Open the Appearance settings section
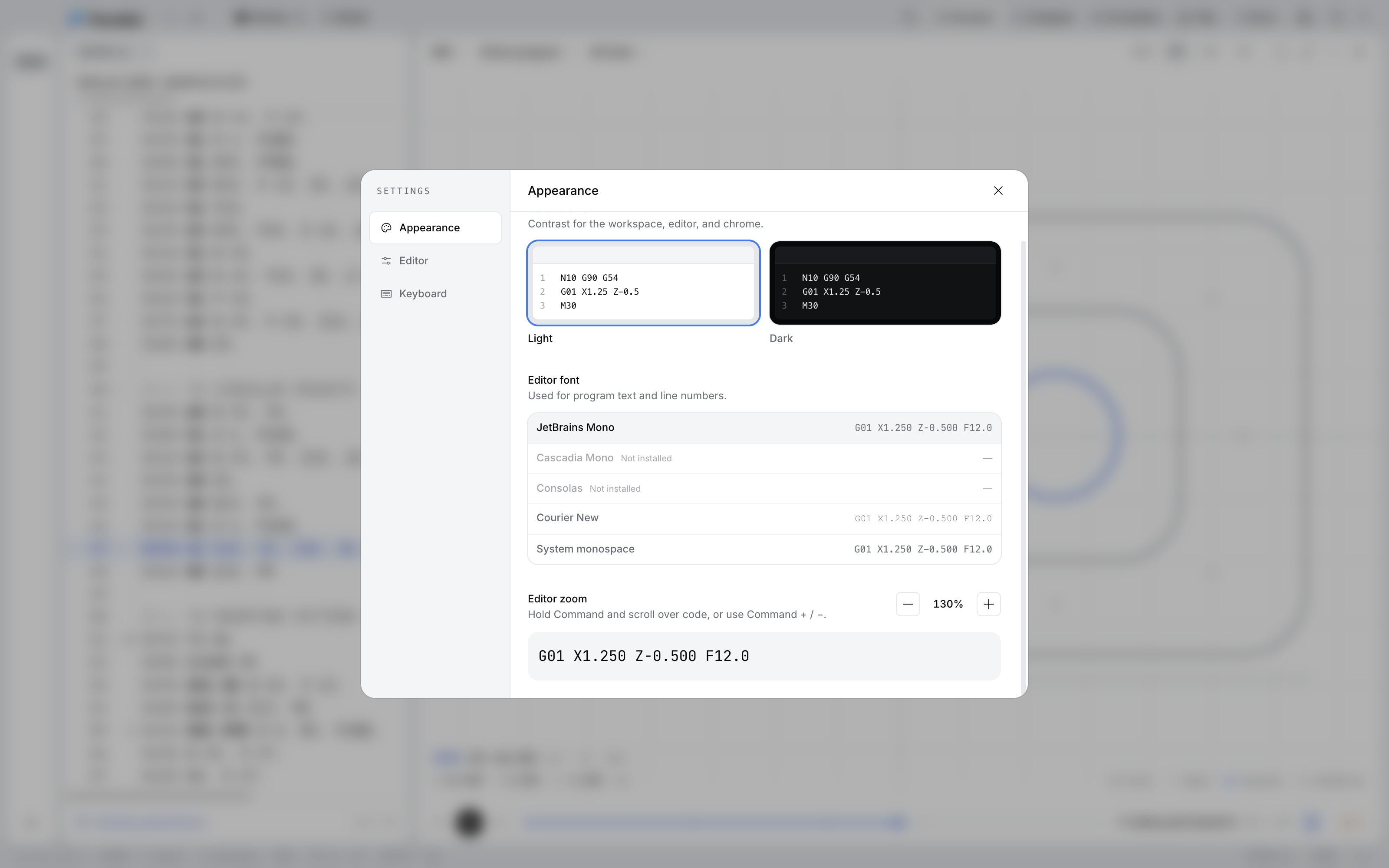The image size is (1389, 868). (x=435, y=228)
